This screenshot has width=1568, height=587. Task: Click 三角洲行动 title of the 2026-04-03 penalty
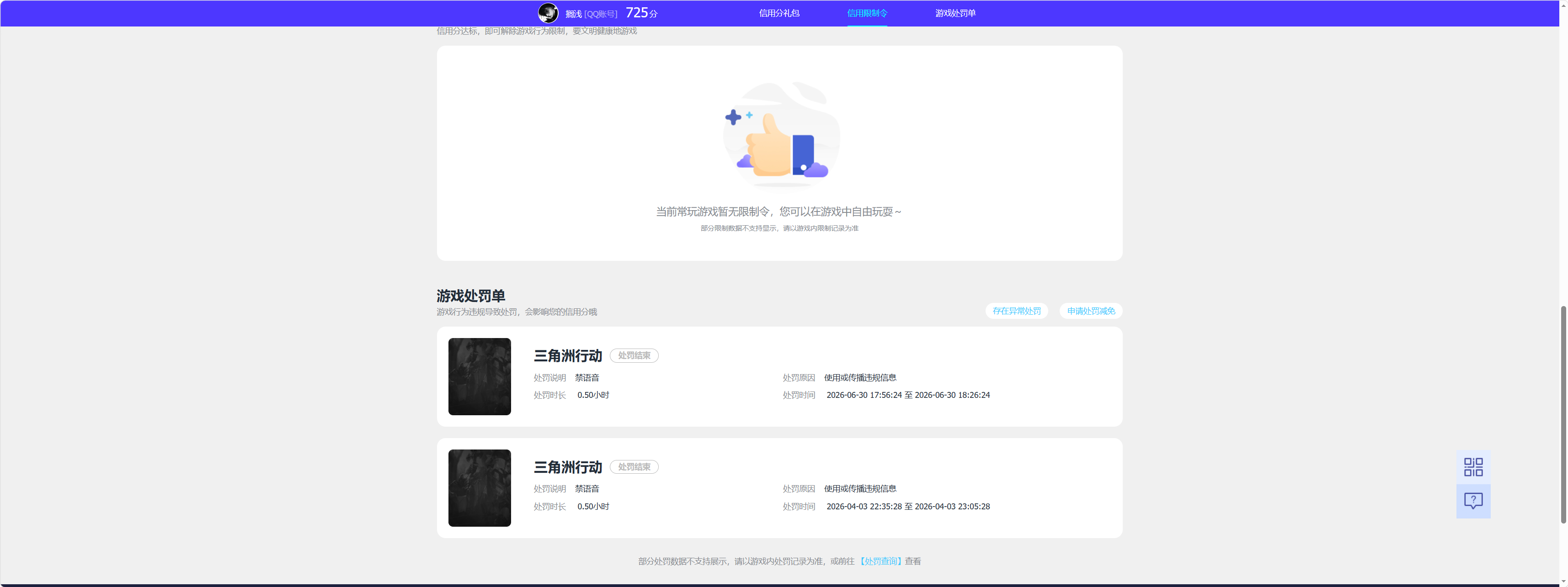[x=568, y=467]
